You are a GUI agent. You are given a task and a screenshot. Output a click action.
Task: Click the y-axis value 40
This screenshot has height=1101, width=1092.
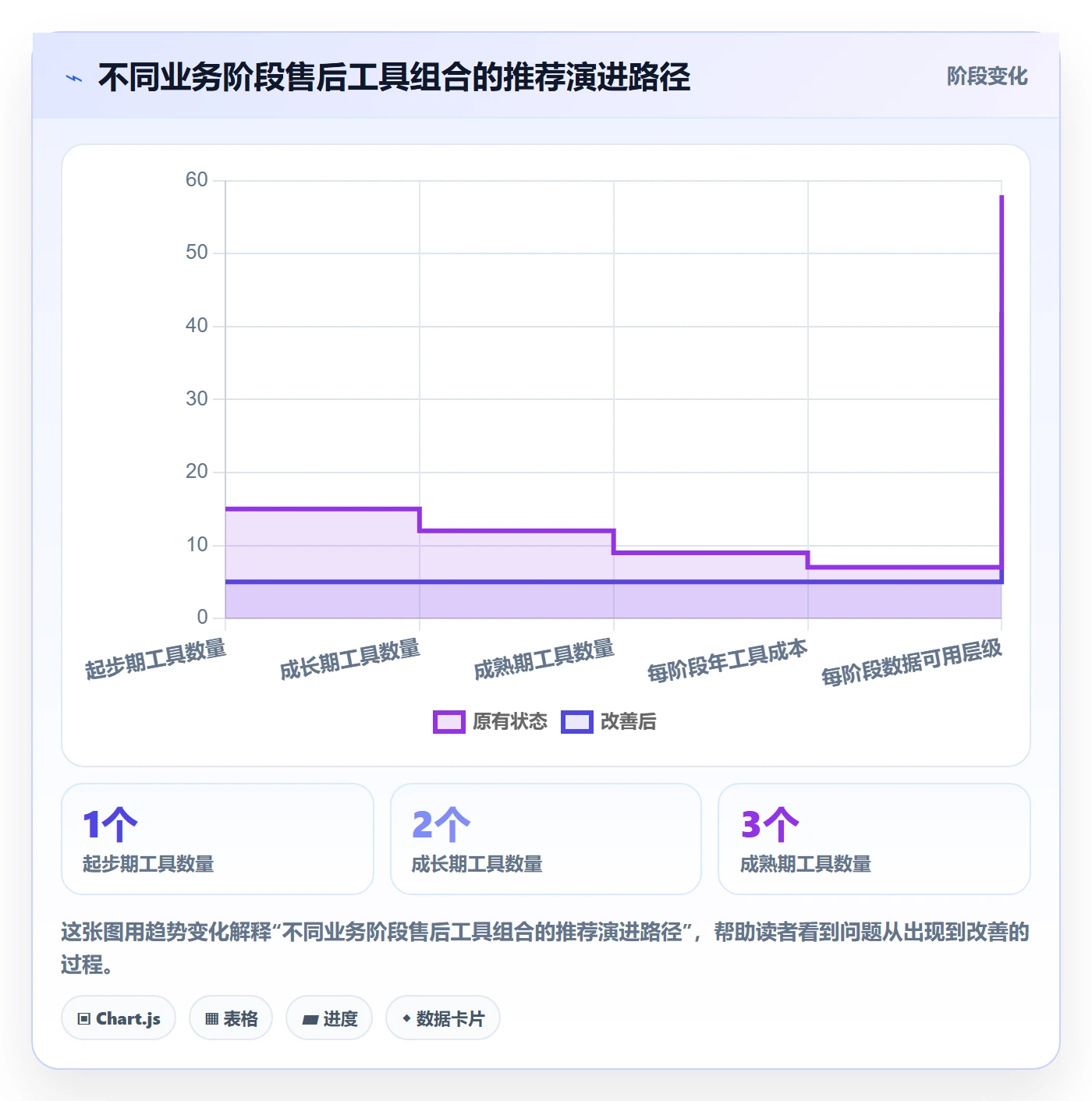[x=197, y=326]
